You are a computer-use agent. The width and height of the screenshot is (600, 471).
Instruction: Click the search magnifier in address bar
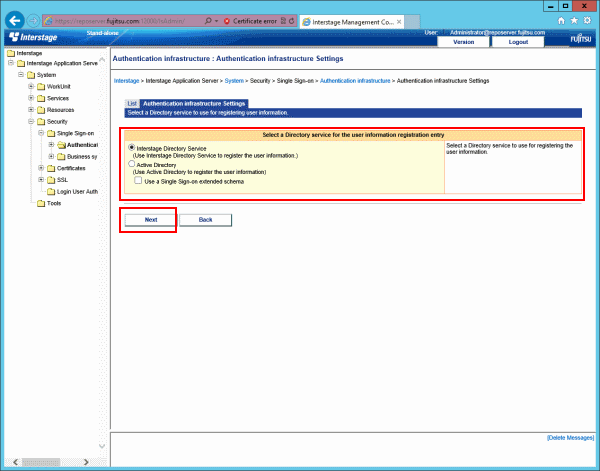point(208,21)
